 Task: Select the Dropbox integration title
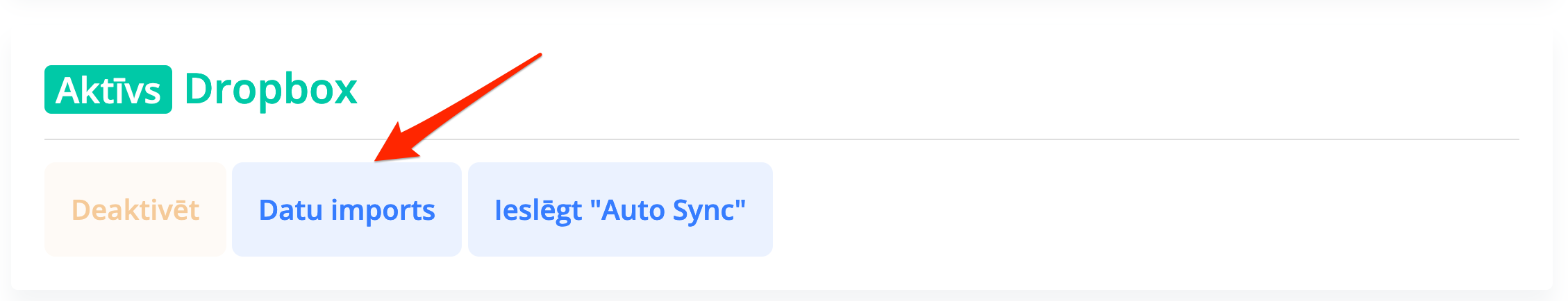(271, 89)
